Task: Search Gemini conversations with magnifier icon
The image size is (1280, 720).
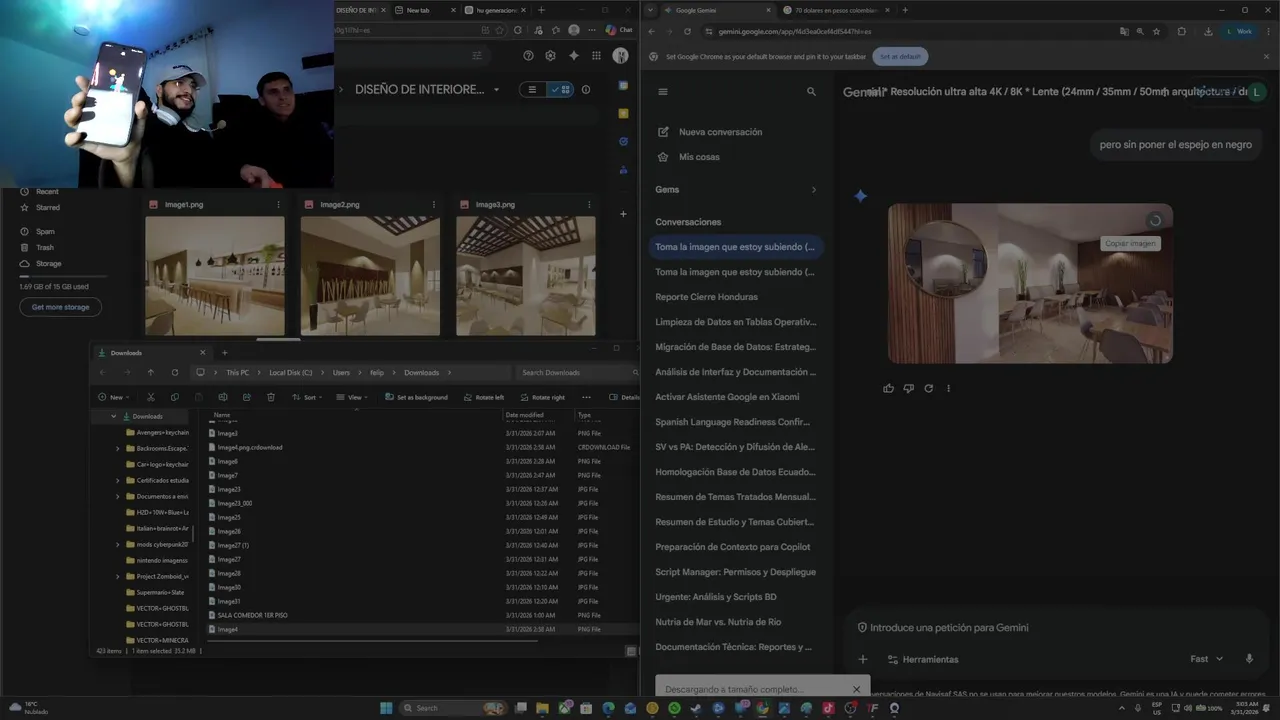Action: [811, 92]
